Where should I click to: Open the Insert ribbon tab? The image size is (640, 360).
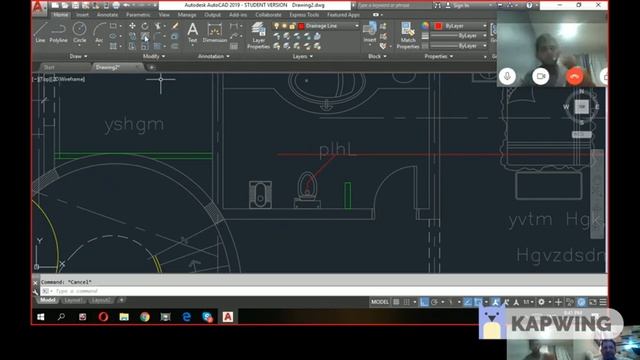coord(82,15)
